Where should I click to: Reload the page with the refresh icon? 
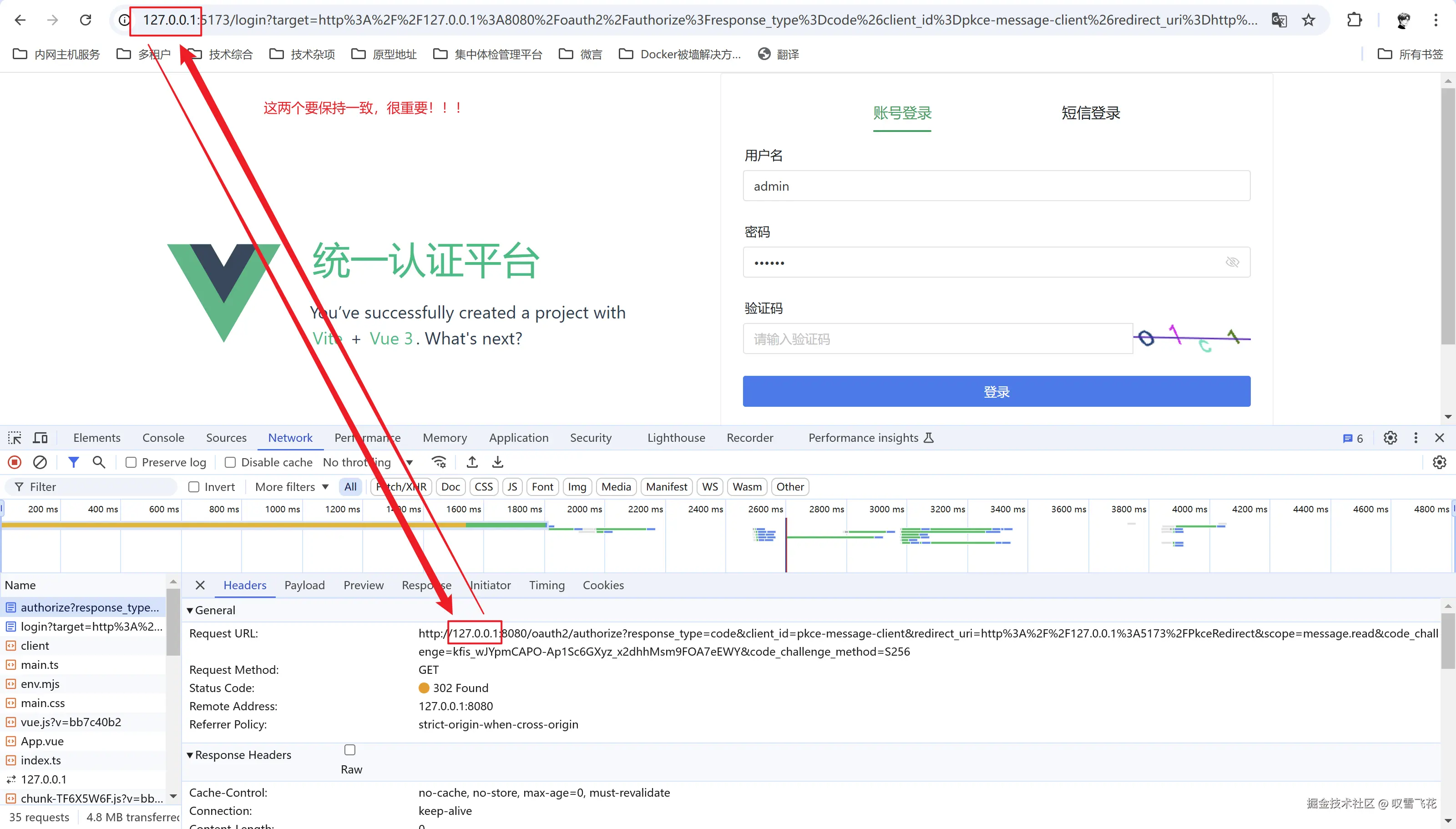coord(86,20)
